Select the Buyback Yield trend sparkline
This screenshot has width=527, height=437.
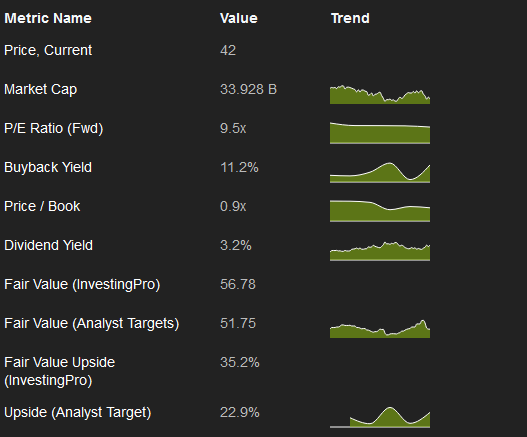[x=380, y=172]
